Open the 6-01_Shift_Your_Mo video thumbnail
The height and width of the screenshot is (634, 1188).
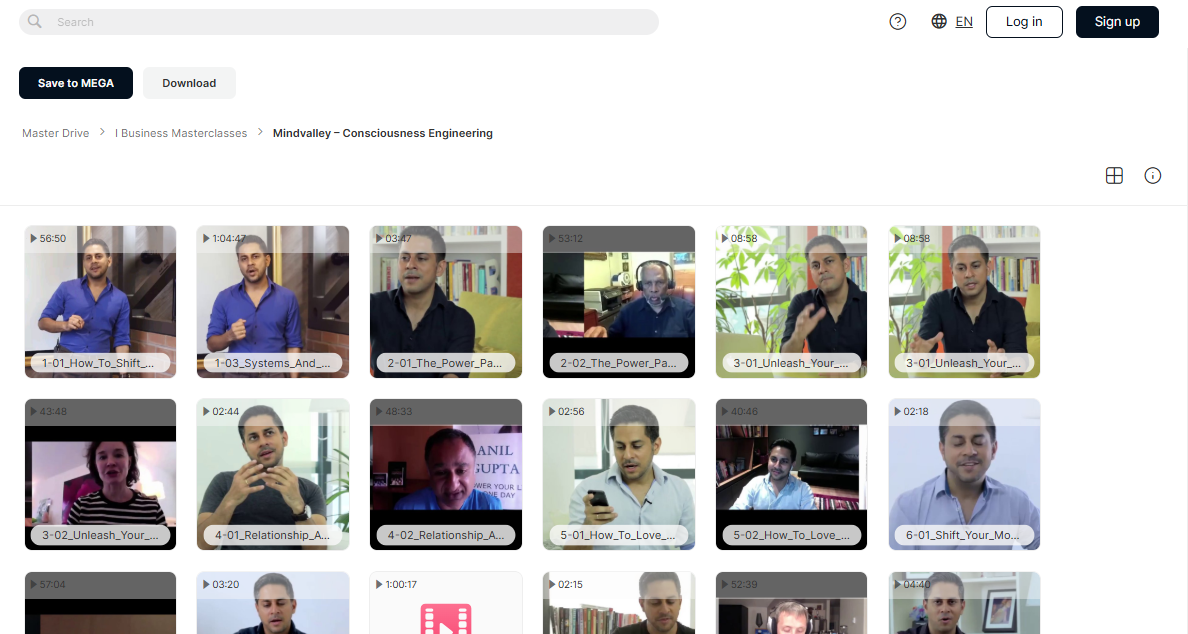click(x=964, y=474)
